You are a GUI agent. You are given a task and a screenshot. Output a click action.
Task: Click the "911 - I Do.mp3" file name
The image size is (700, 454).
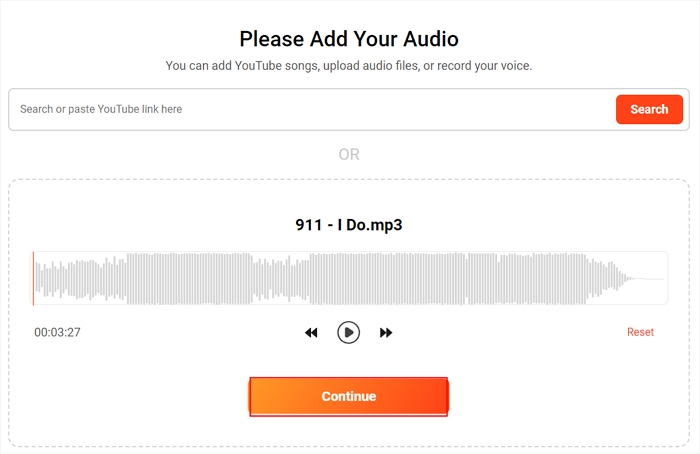[349, 225]
